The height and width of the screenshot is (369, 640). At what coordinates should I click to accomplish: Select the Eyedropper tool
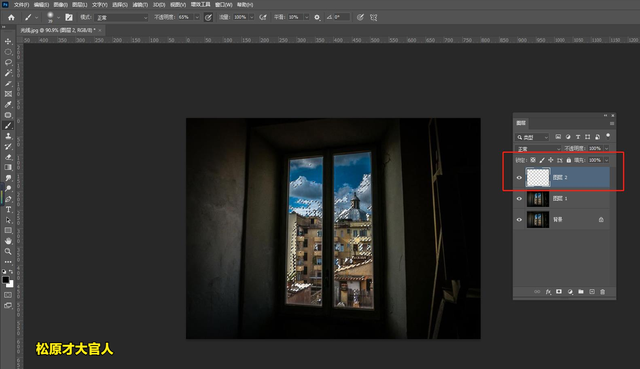pos(8,104)
